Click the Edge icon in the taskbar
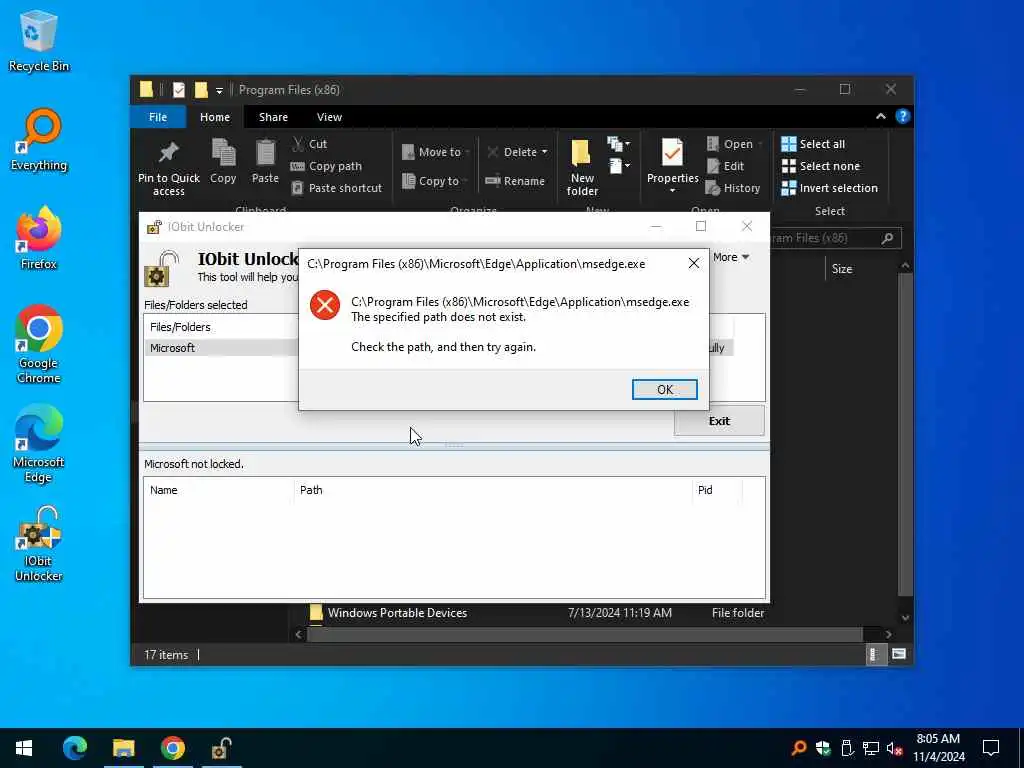 pos(74,748)
